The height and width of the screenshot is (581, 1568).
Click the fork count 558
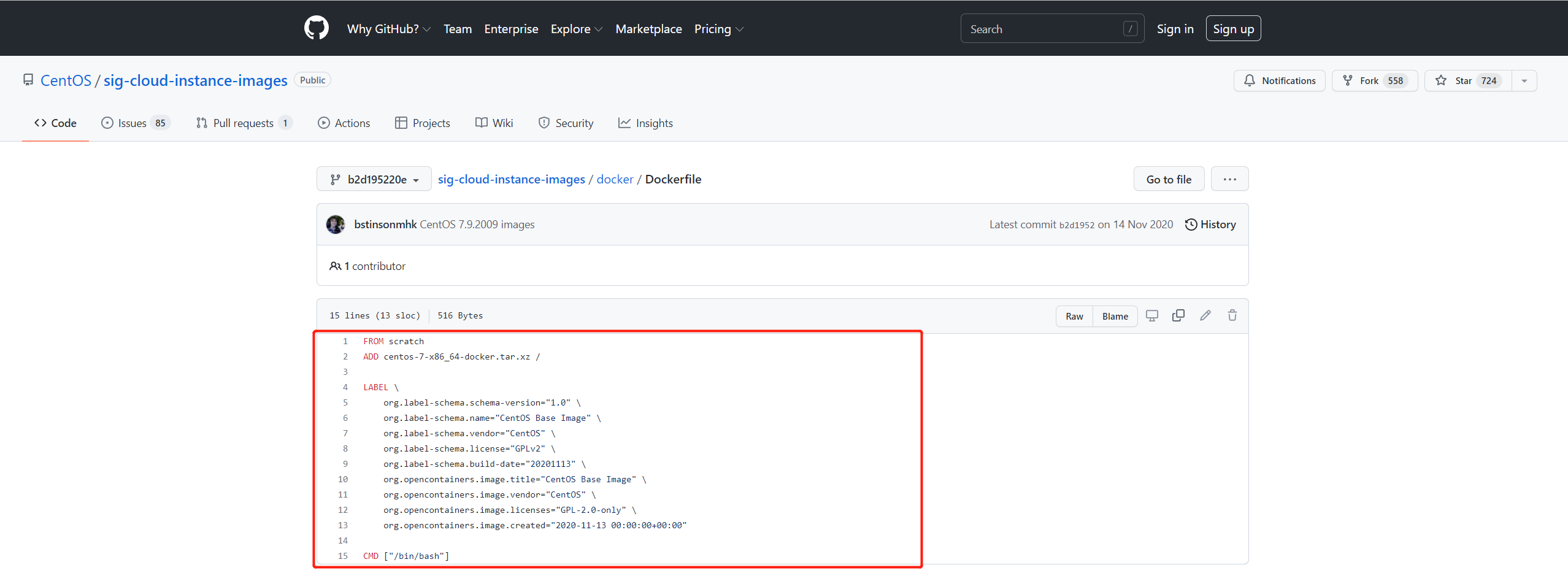coord(1396,80)
